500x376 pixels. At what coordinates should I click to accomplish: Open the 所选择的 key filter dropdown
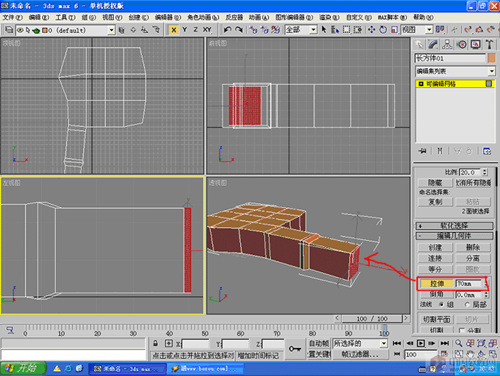click(x=384, y=343)
